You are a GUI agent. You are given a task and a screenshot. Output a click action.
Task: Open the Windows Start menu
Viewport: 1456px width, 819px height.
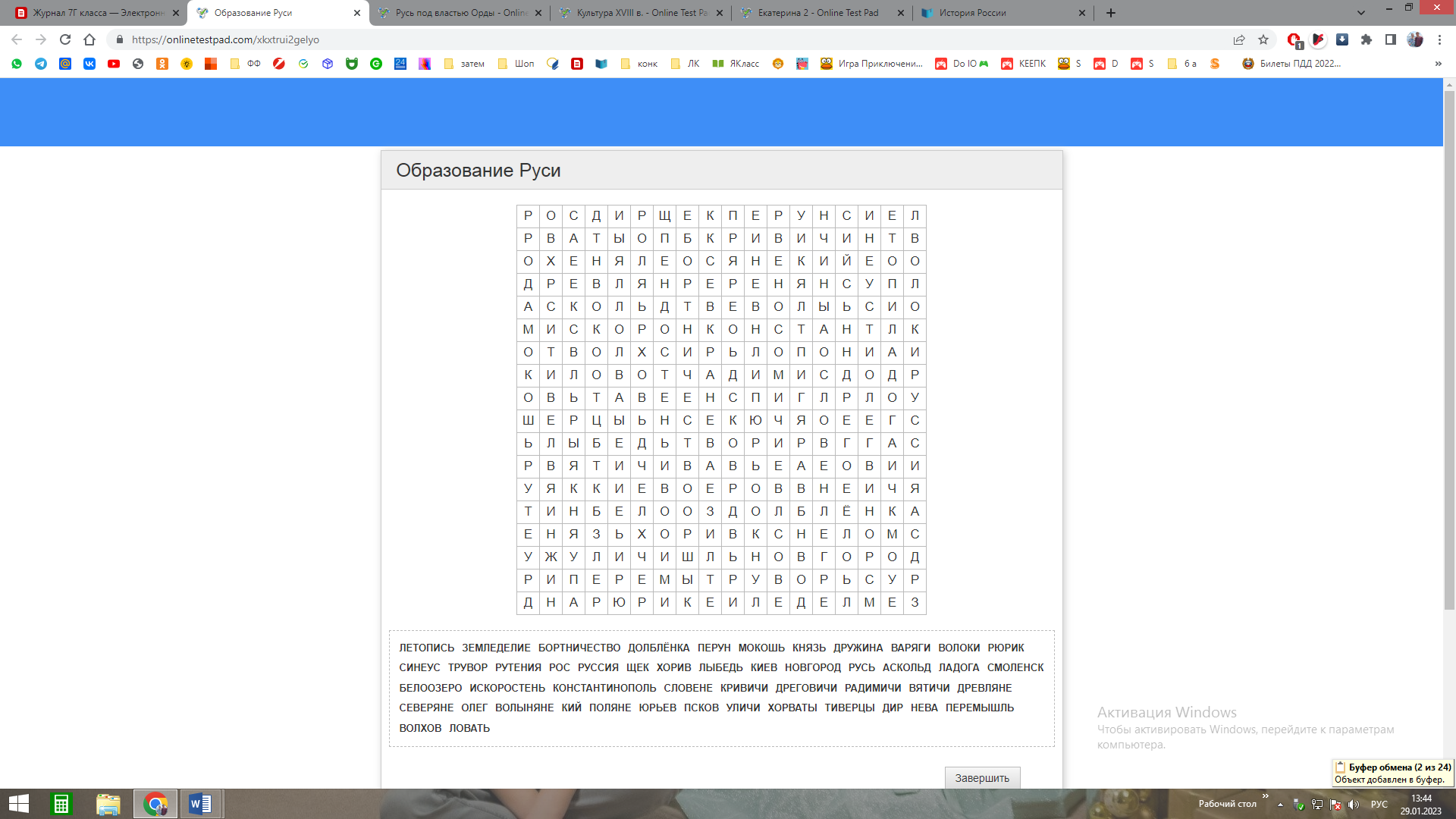[18, 804]
